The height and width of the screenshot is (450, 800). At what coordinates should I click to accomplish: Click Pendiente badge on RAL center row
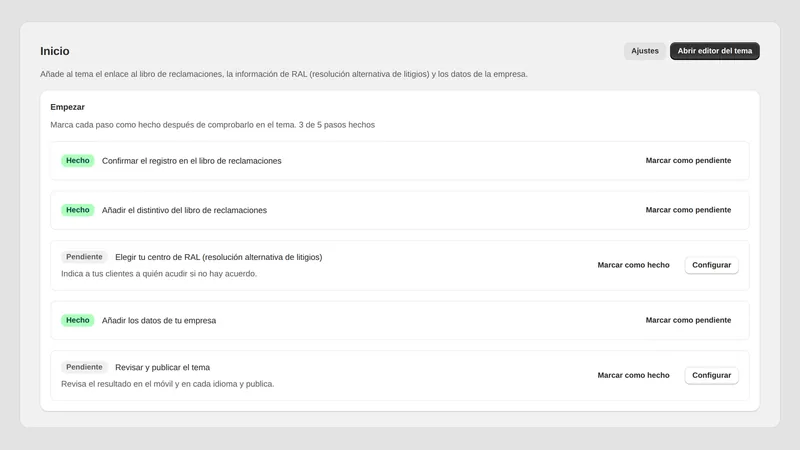84,257
